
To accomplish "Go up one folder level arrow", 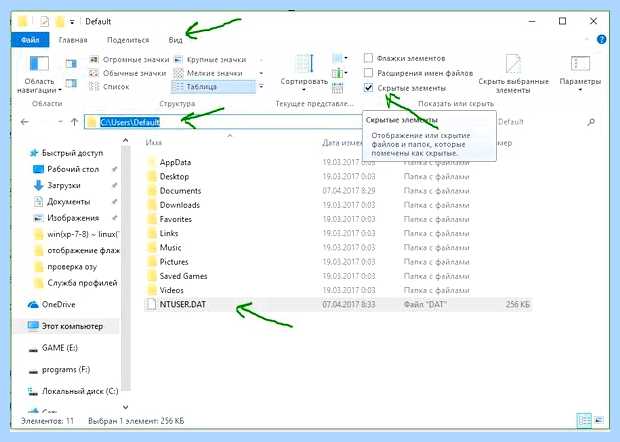I will coord(74,122).
